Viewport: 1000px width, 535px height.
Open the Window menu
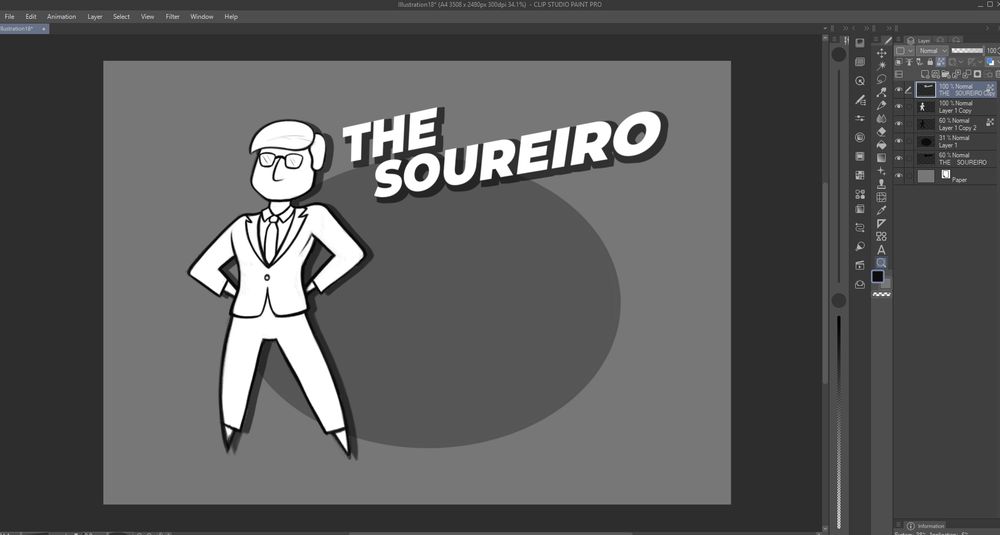pyautogui.click(x=202, y=17)
